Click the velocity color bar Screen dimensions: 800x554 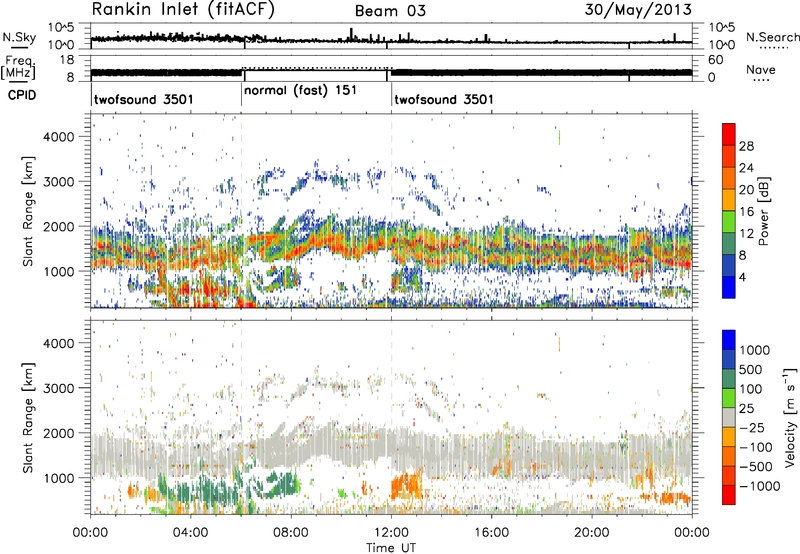click(729, 417)
